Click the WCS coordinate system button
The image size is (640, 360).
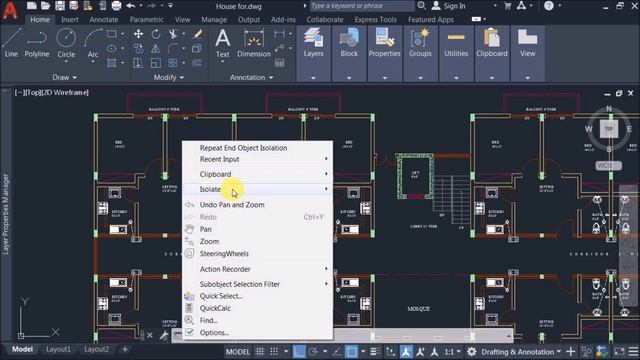[x=608, y=166]
